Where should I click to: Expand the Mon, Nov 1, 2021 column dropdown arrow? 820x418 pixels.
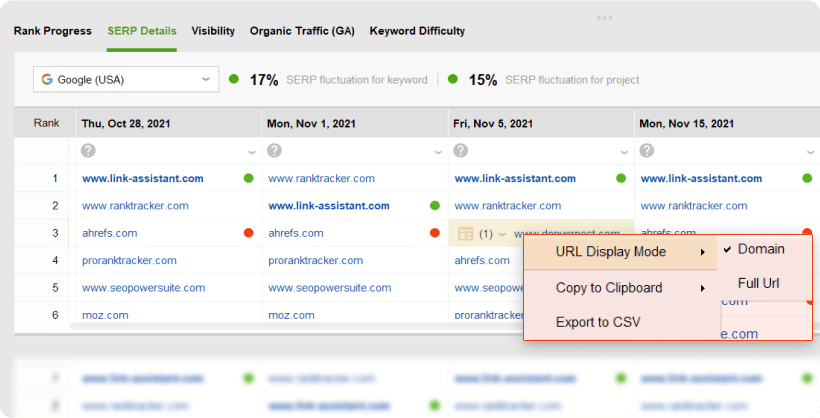[x=438, y=152]
